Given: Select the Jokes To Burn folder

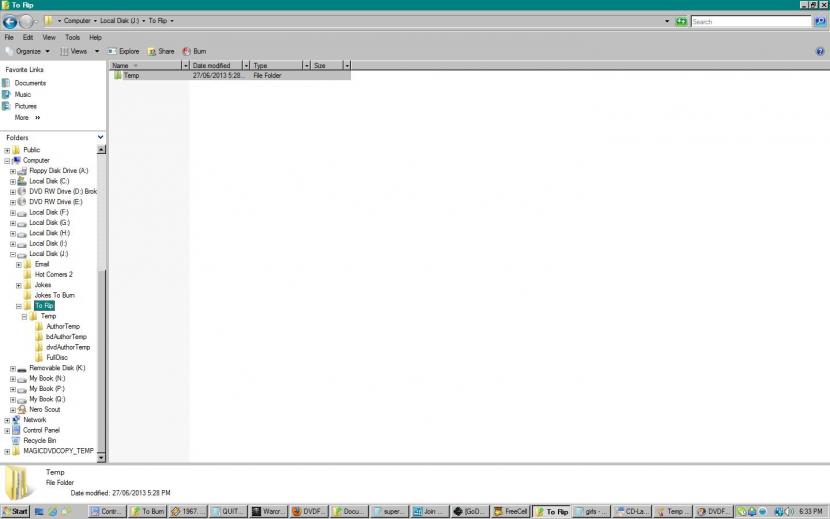Looking at the screenshot, I should 55,295.
